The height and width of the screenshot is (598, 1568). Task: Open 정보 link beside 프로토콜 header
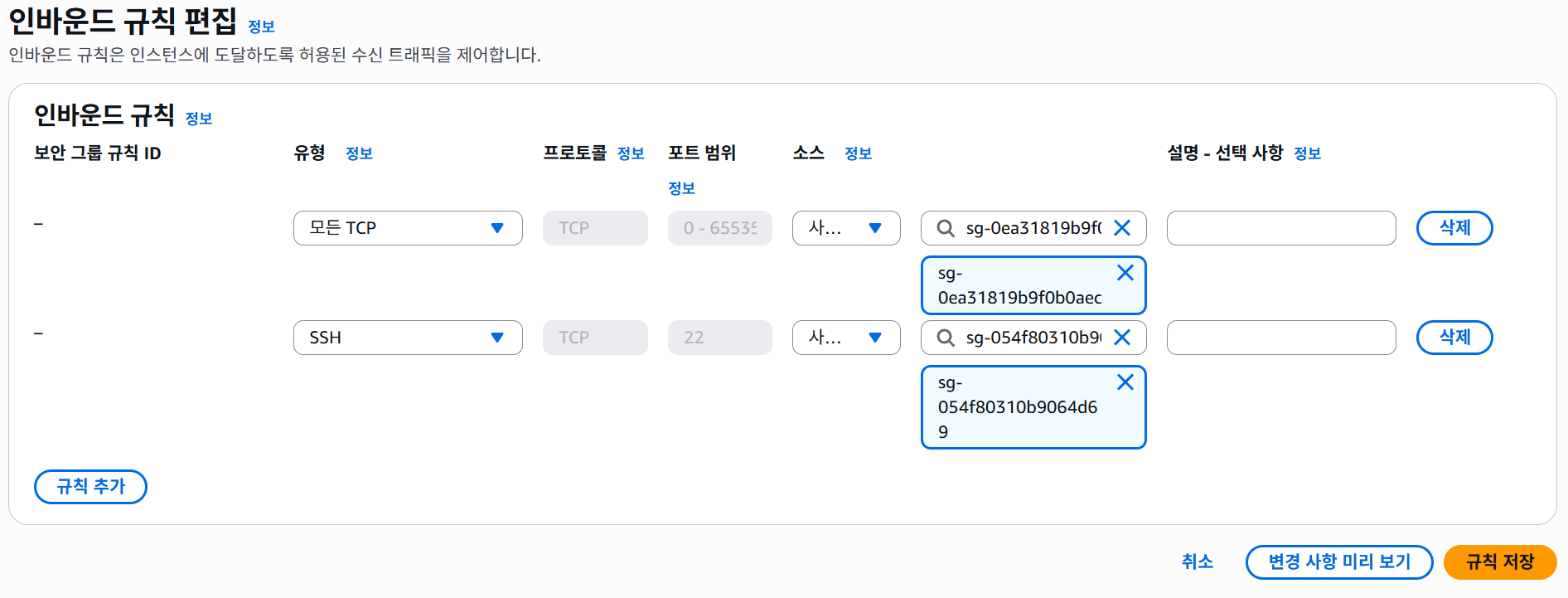tap(631, 153)
